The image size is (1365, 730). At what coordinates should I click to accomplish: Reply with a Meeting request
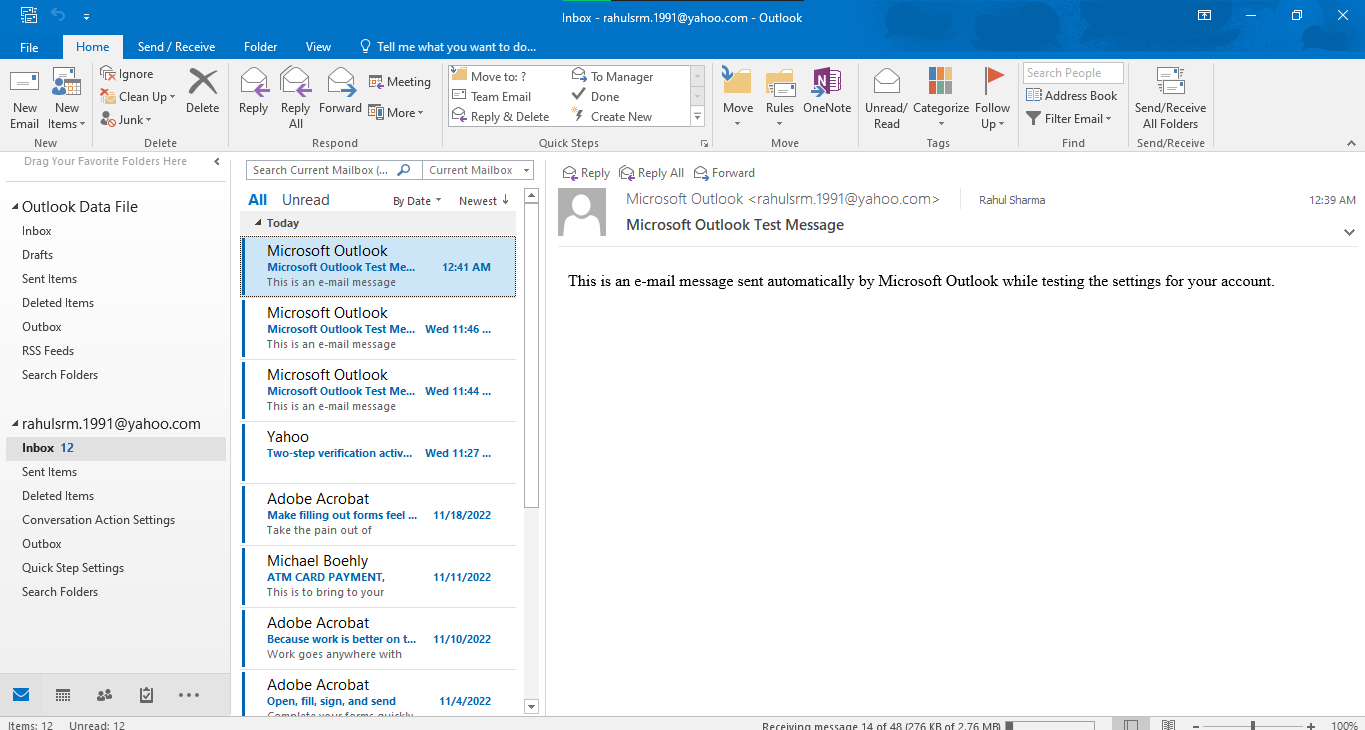coord(399,82)
